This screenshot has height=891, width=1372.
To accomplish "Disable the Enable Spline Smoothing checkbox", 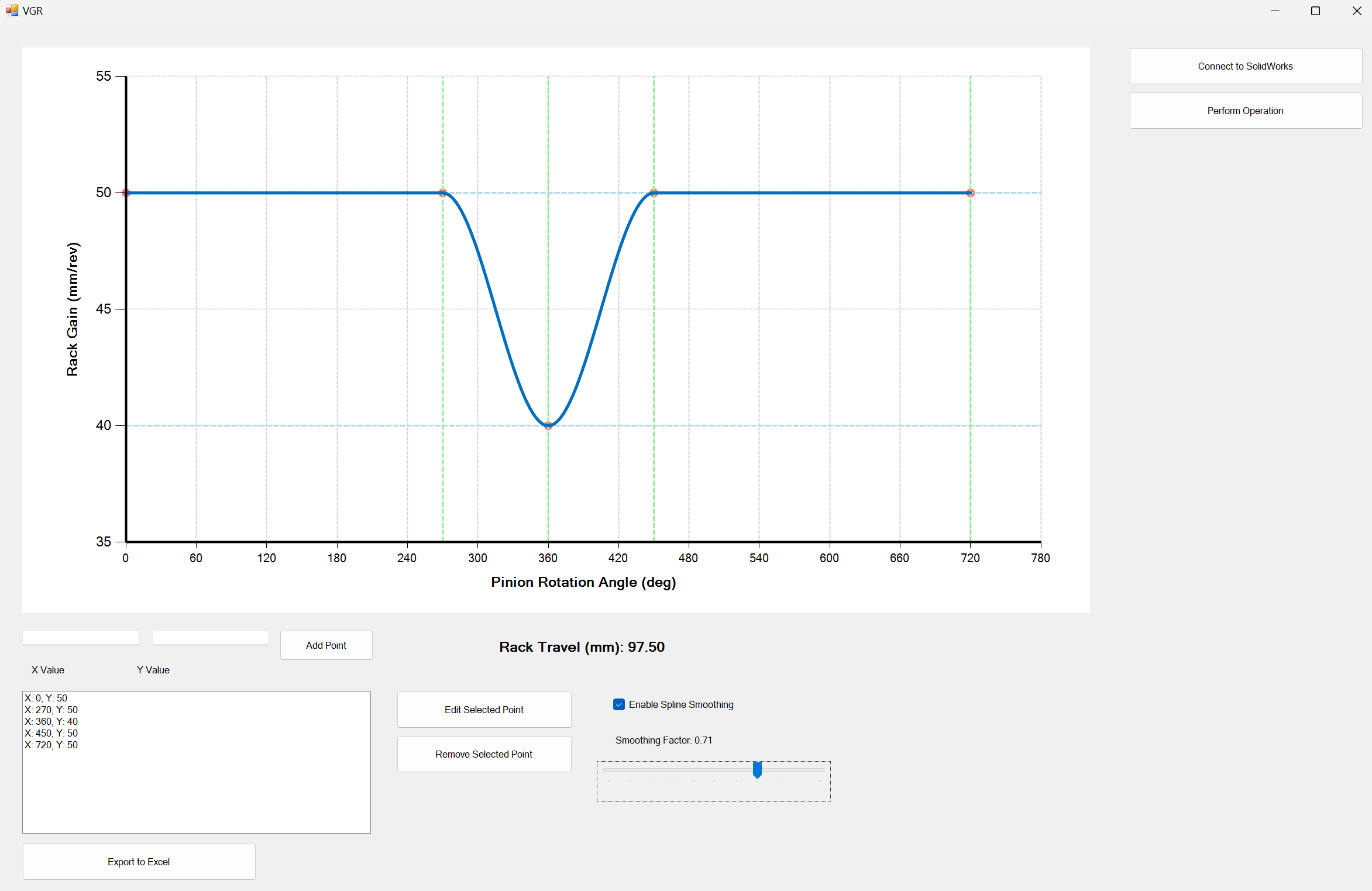I will 619,704.
